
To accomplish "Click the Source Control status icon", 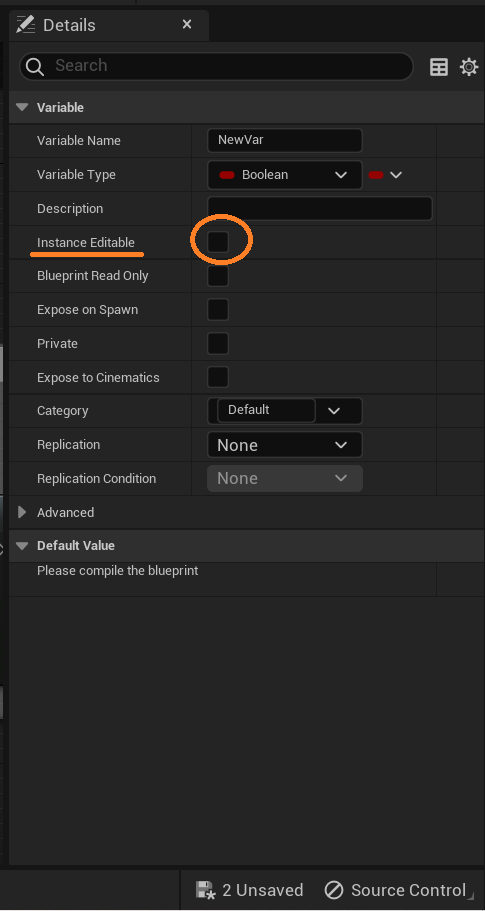I will coord(334,890).
